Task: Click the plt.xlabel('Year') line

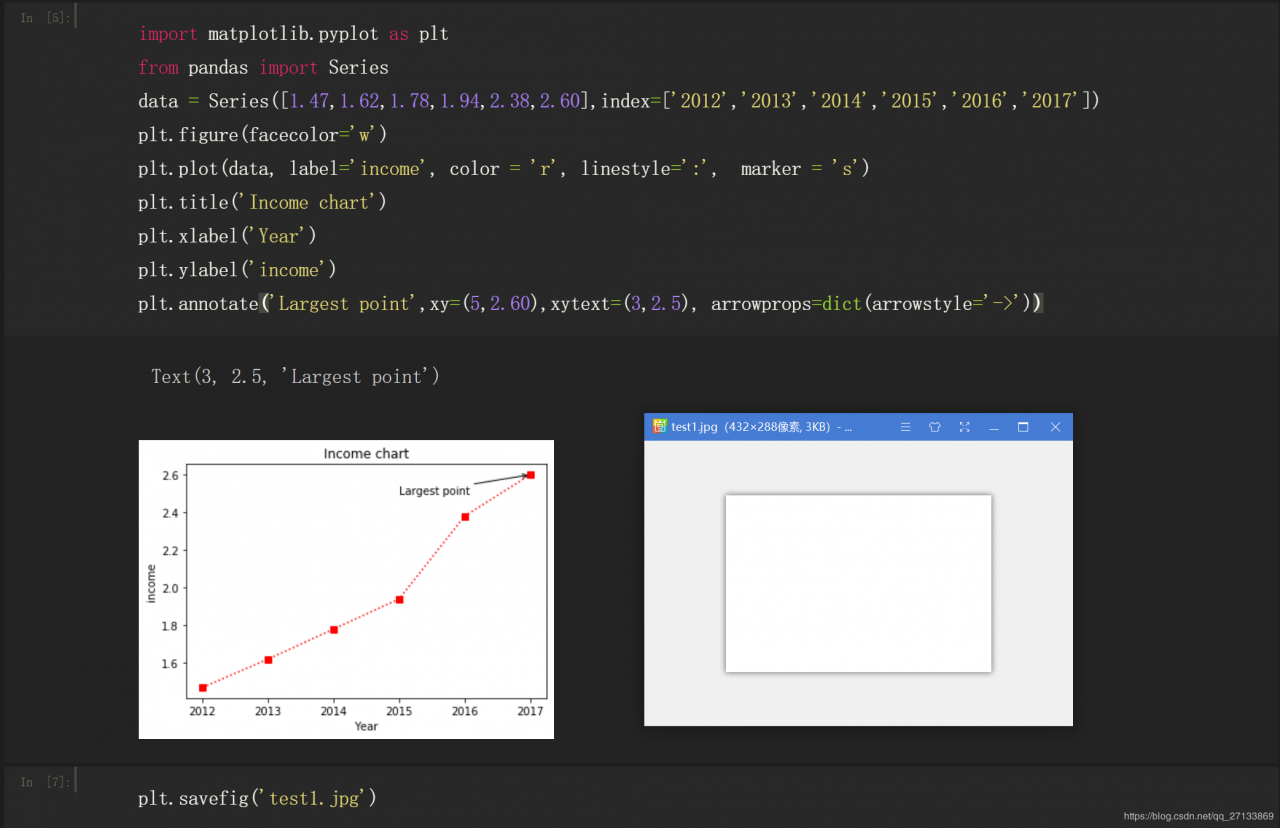Action: click(x=228, y=236)
